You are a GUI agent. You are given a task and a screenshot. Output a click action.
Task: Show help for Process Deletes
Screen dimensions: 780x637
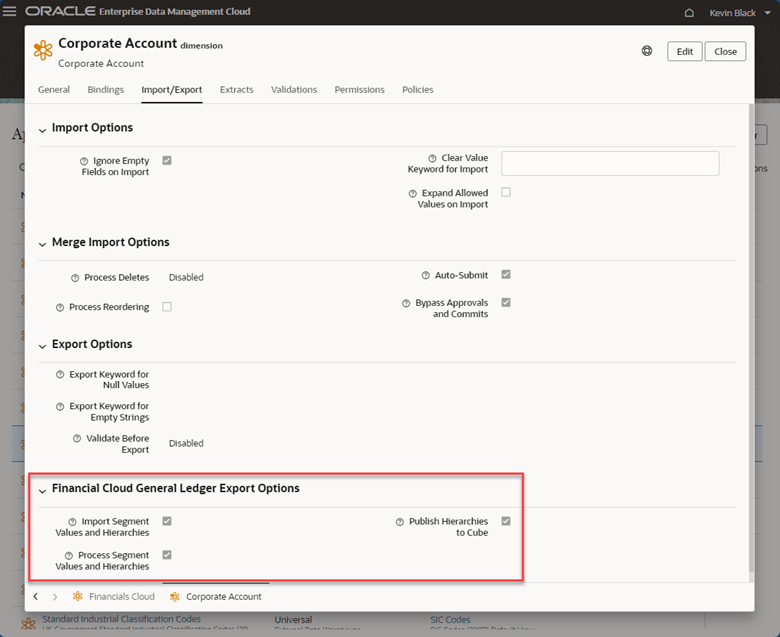(75, 278)
